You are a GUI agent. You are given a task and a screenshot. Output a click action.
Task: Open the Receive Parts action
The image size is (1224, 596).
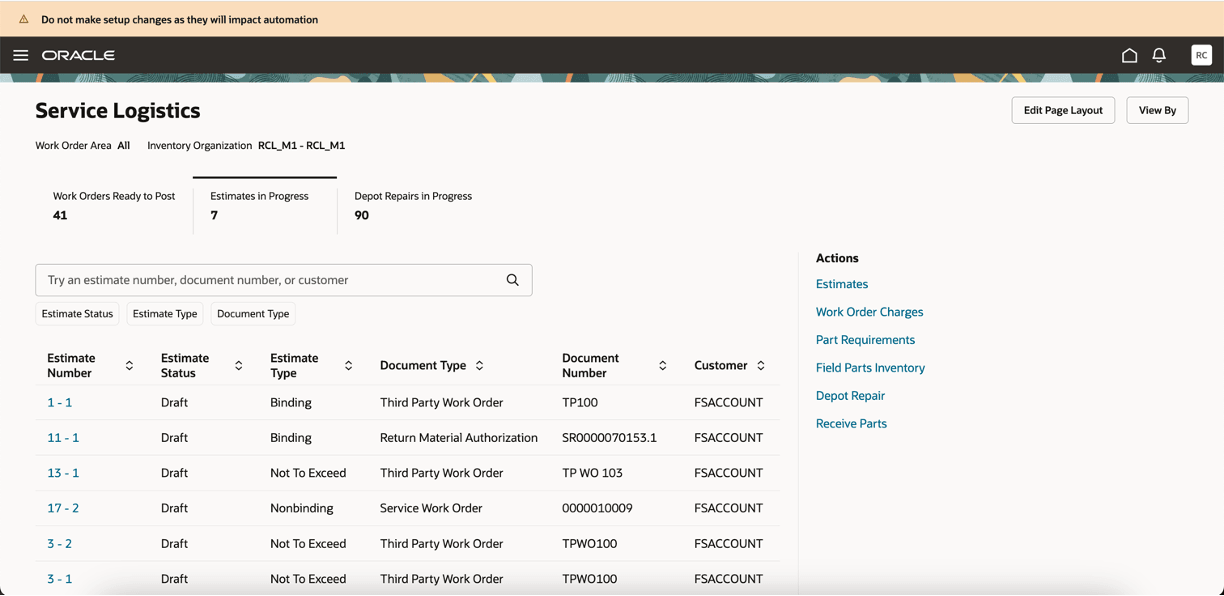851,423
